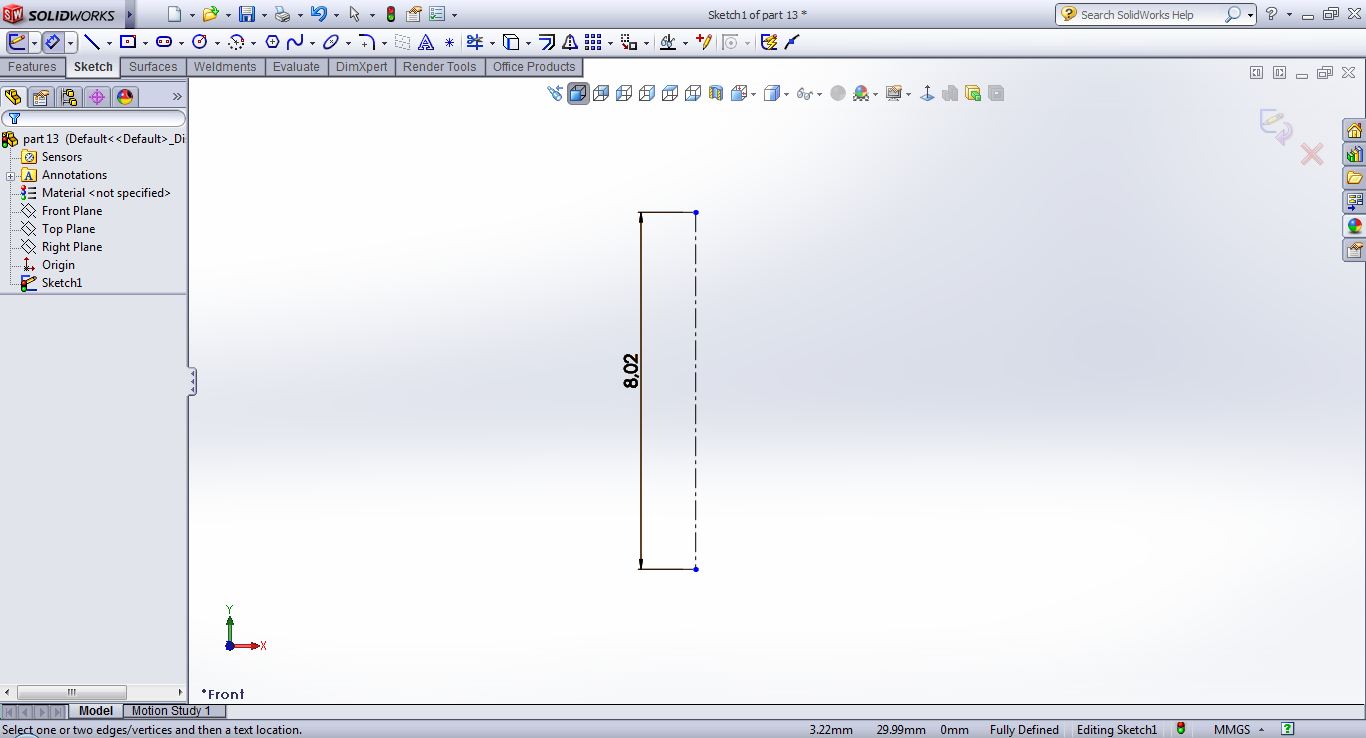Click the Motion Study 1 tab

click(x=171, y=711)
